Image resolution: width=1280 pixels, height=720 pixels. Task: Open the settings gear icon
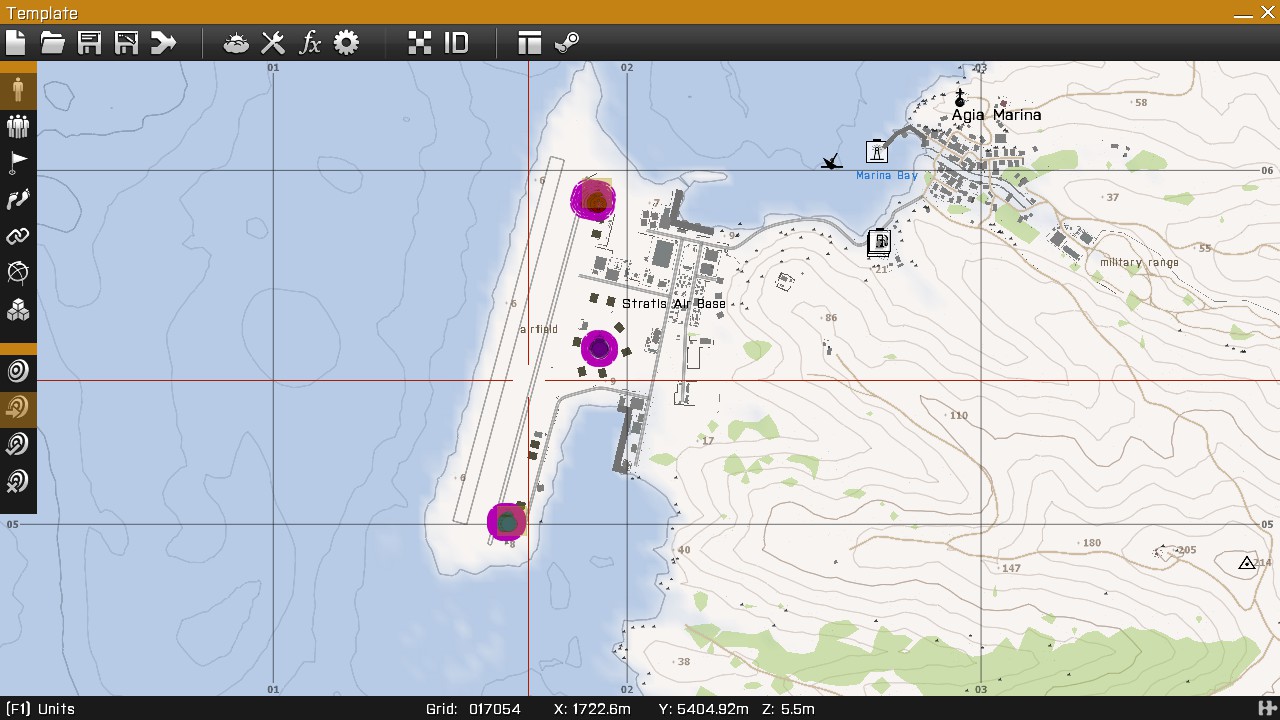point(346,42)
